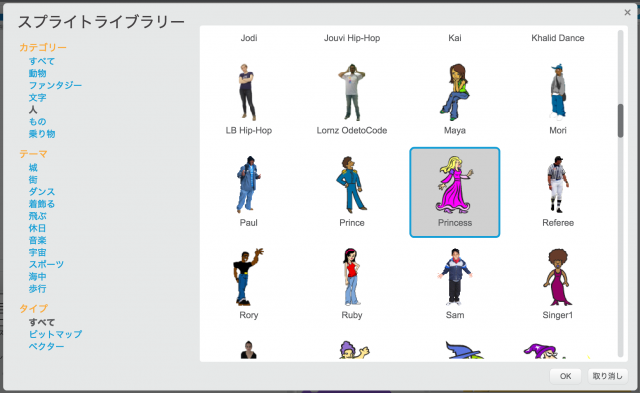The image size is (640, 393).
Task: Filter by ベクター type
Action: (x=46, y=346)
